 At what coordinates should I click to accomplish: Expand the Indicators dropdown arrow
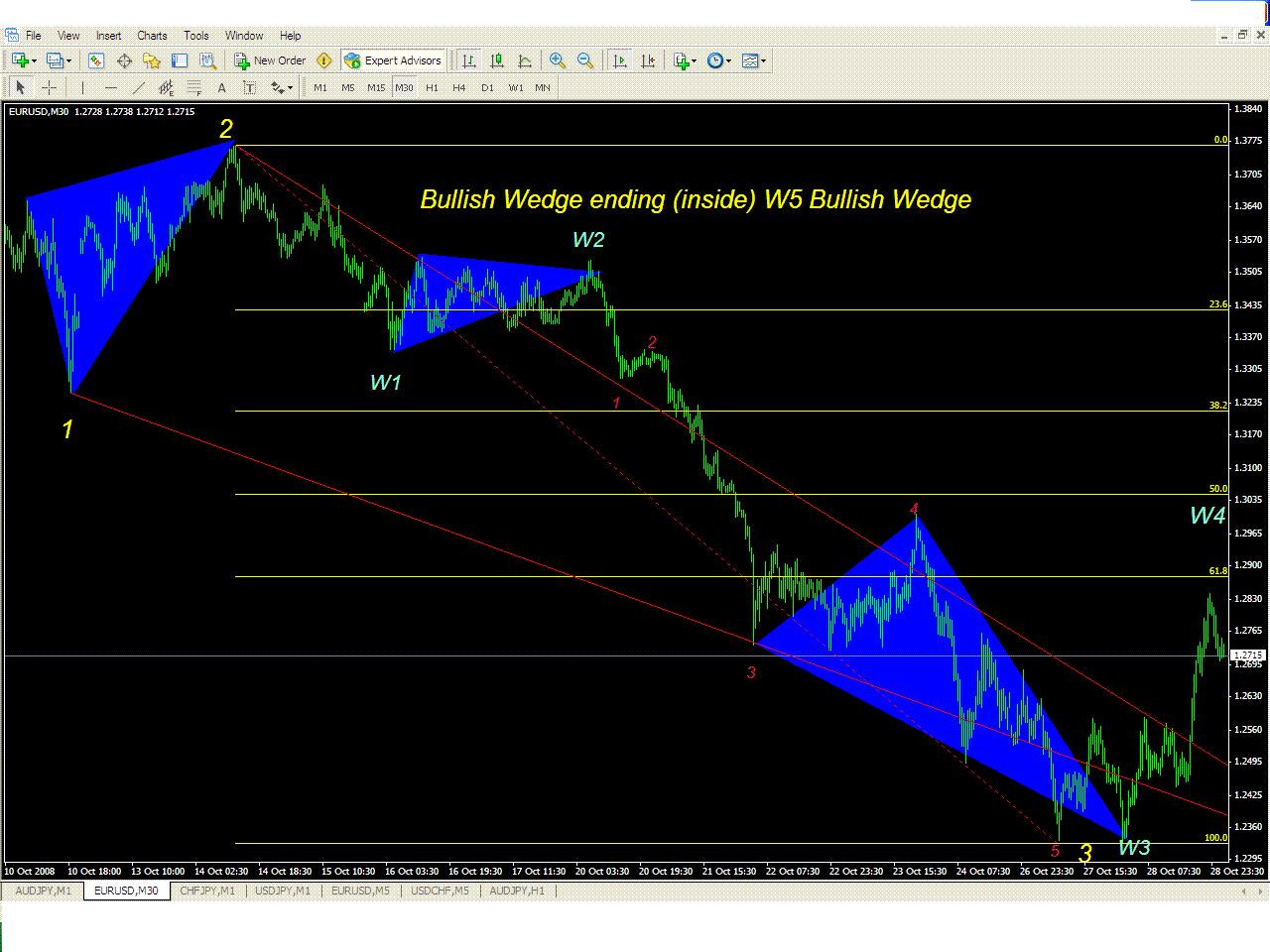pos(695,60)
